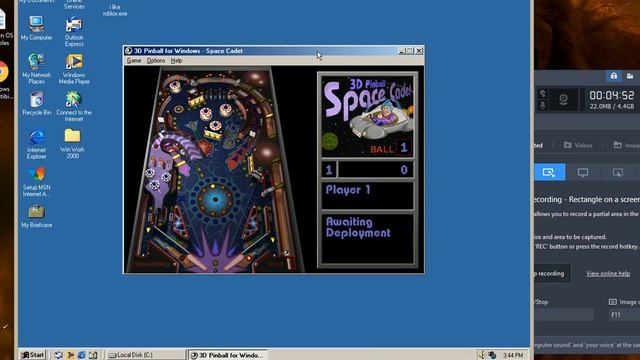Open the Images tab in recorder

click(627, 145)
